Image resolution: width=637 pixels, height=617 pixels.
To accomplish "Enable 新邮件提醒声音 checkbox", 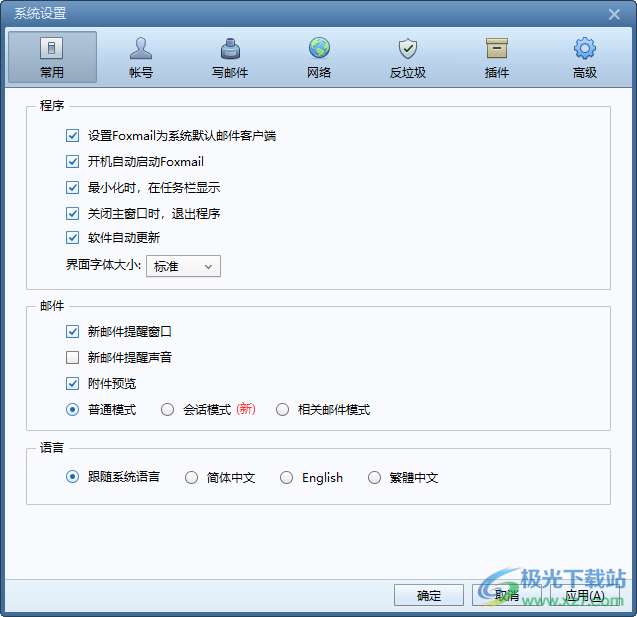I will [73, 357].
